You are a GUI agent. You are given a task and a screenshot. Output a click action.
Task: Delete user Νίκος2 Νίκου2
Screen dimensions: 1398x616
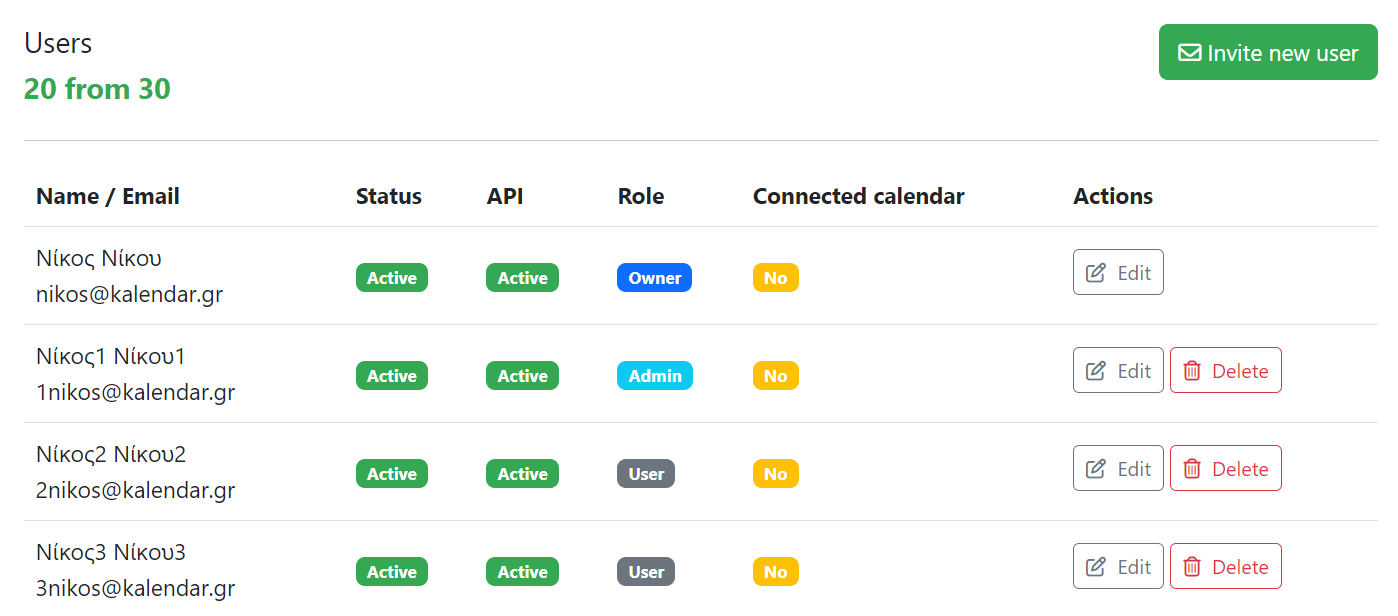(1225, 469)
